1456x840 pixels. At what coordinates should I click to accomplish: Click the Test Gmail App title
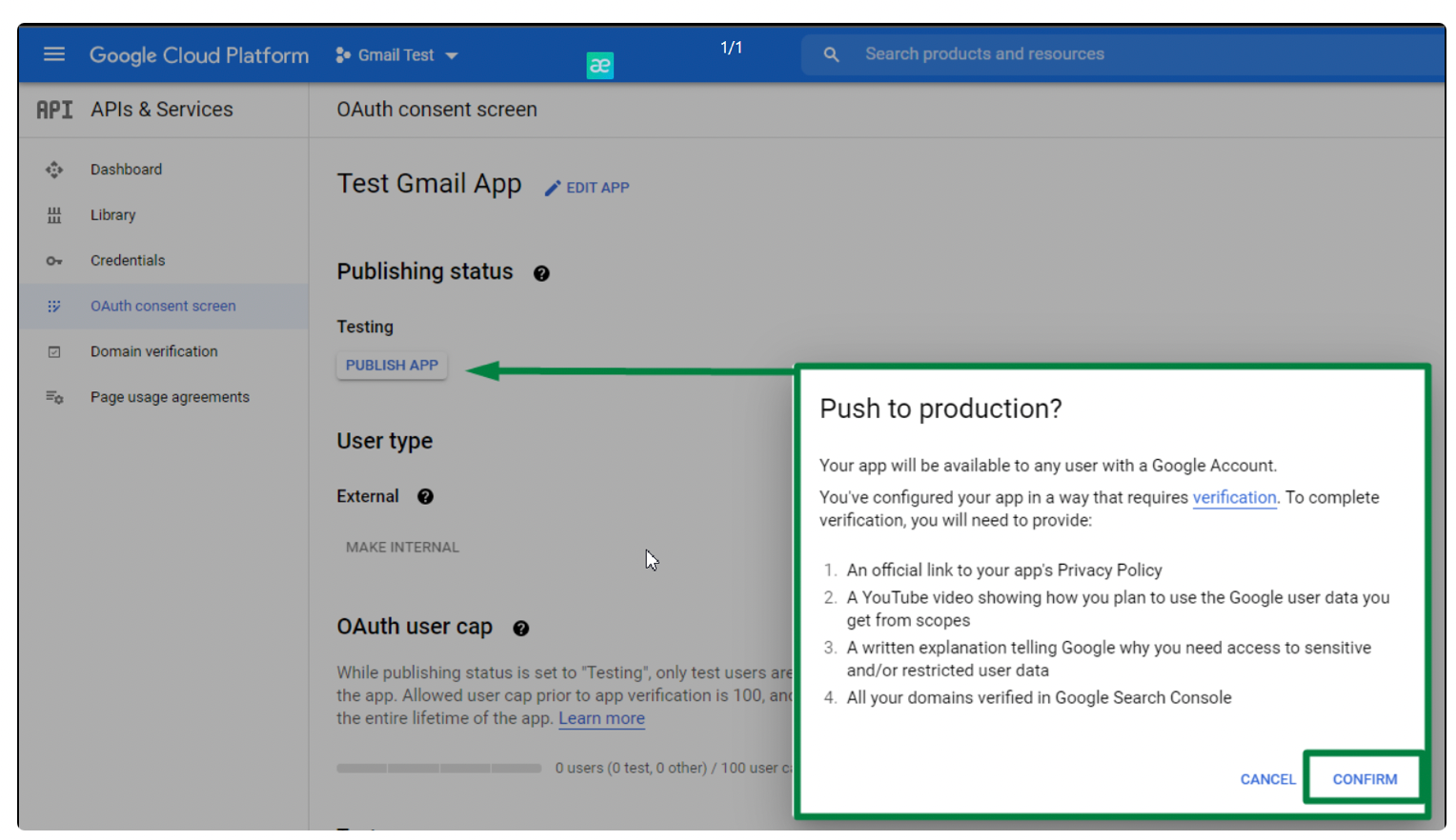click(429, 184)
